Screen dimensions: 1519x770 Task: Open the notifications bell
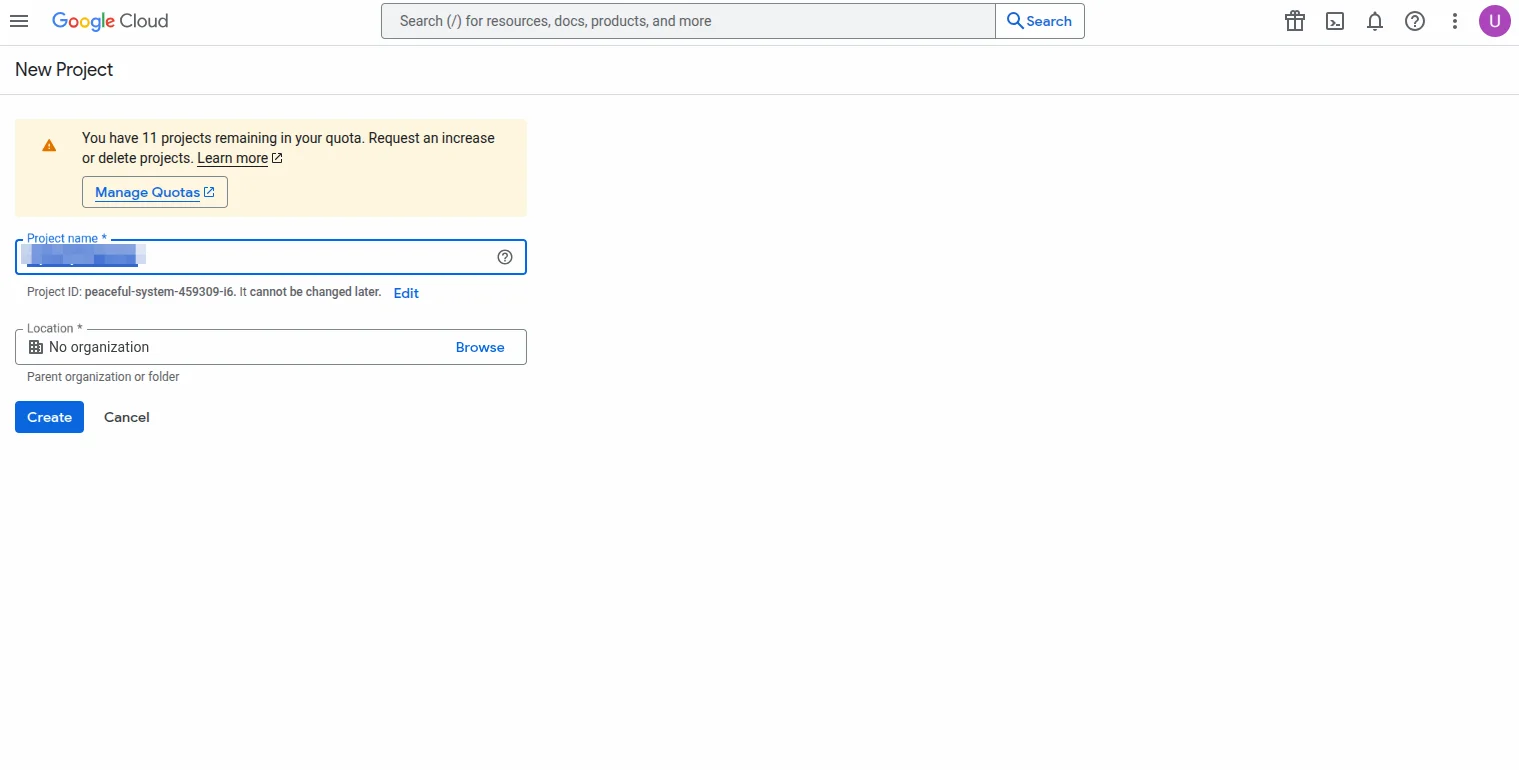[1374, 21]
